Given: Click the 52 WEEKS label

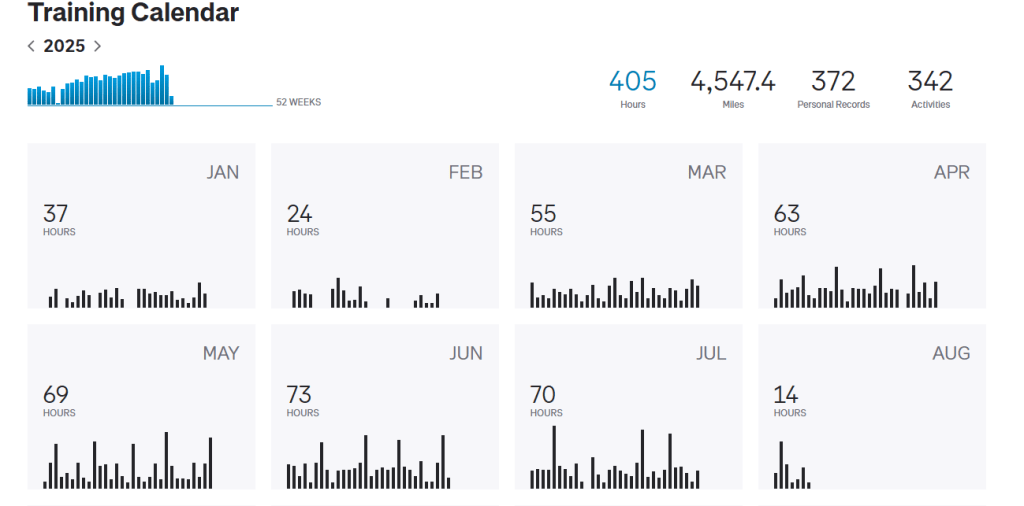Looking at the screenshot, I should coord(298,102).
